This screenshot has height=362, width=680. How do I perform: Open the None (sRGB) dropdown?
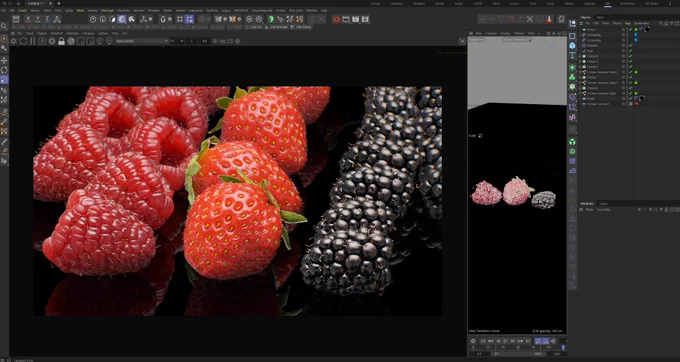pos(141,41)
